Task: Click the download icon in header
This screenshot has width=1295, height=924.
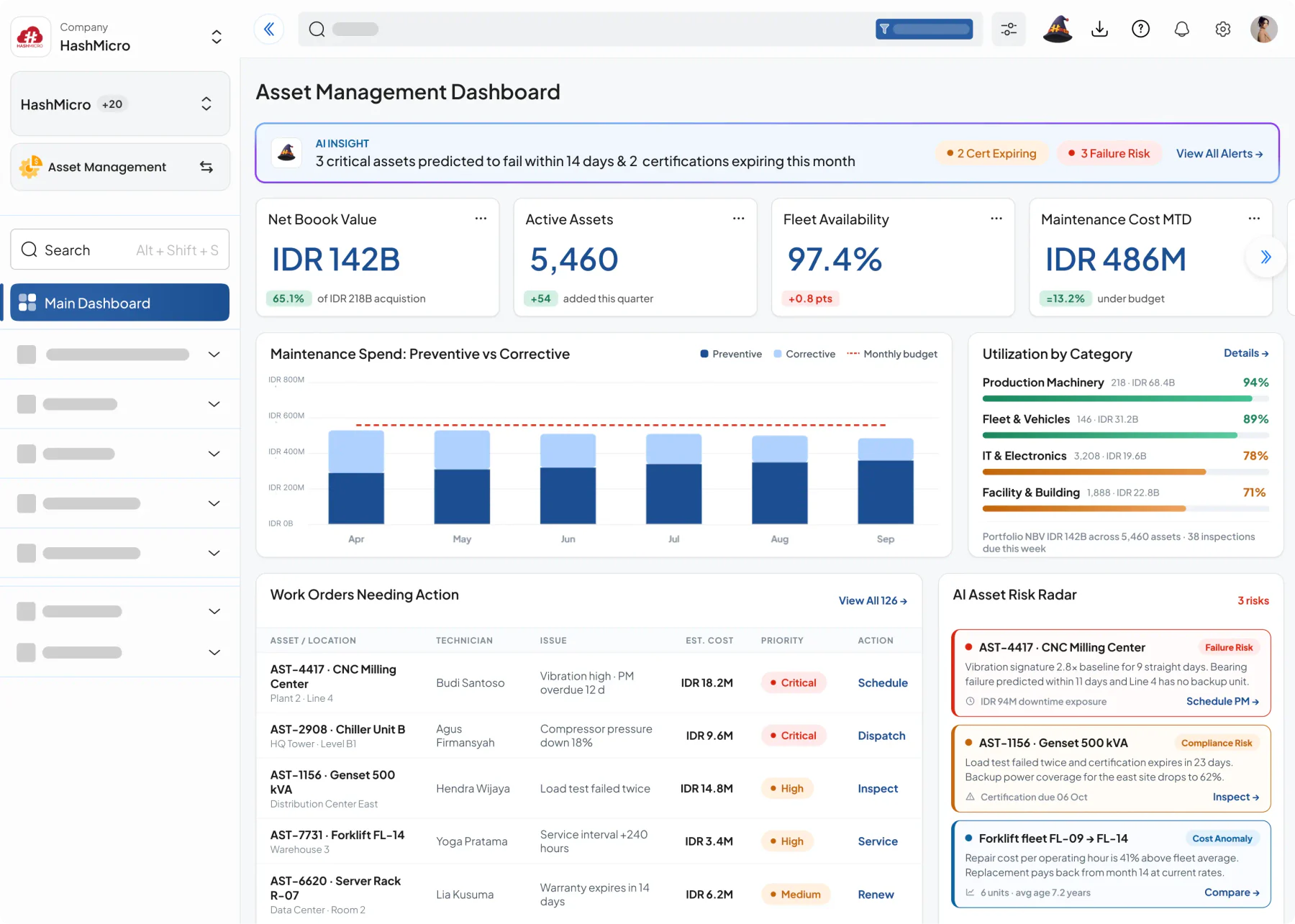Action: [1099, 29]
